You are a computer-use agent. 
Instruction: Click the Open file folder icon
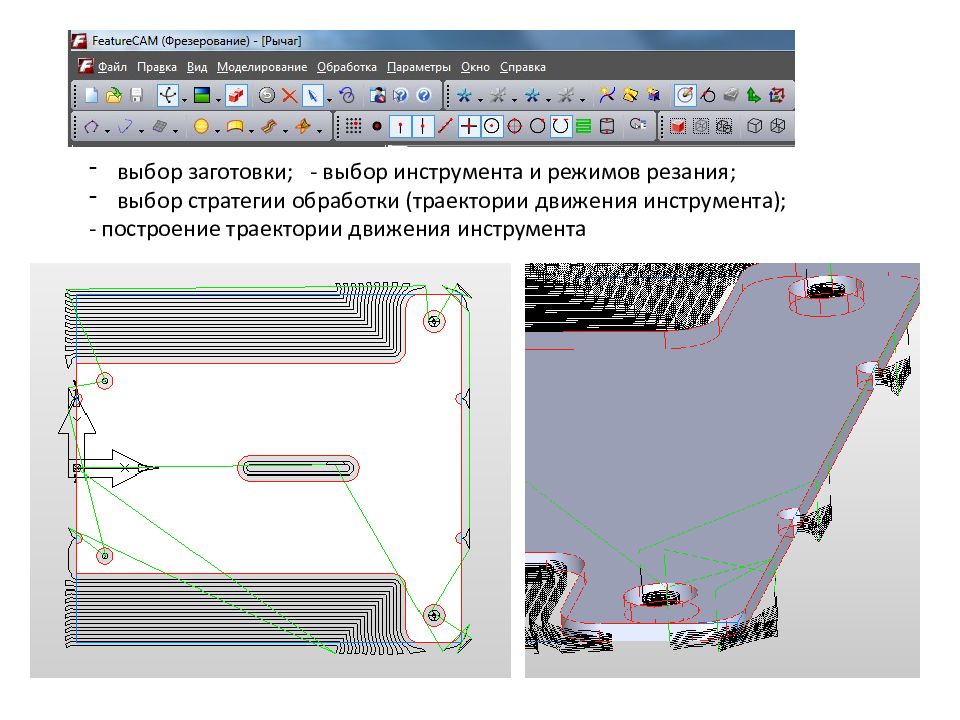(x=114, y=96)
